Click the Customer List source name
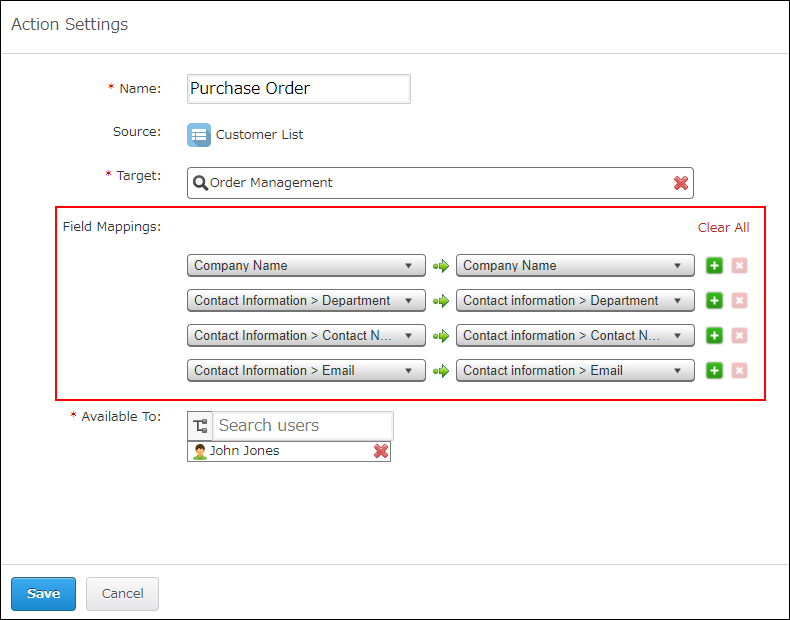790x620 pixels. [259, 135]
